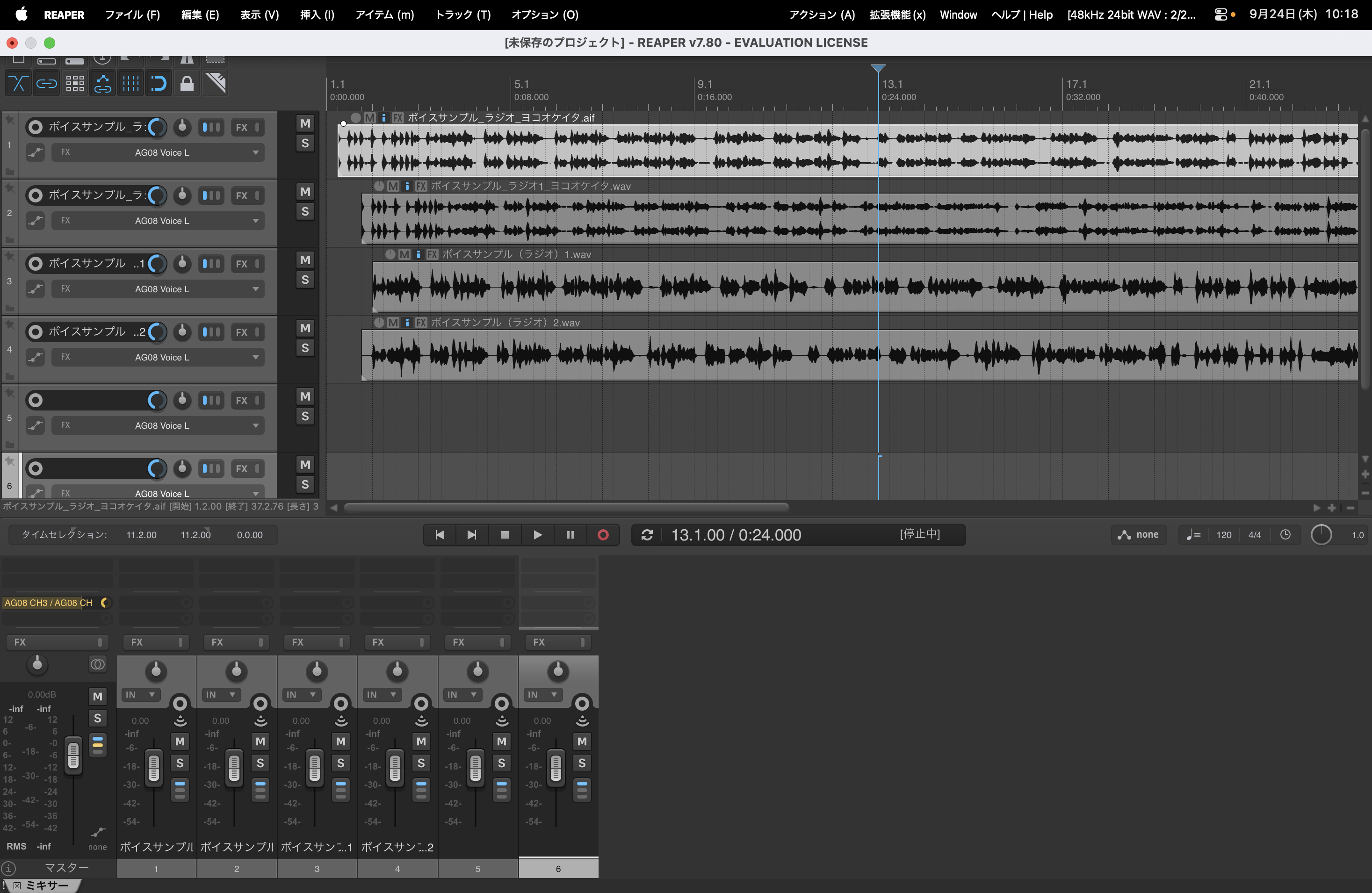The height and width of the screenshot is (893, 1372).
Task: Open IN dropdown on mixer channel 1
Action: tap(141, 695)
